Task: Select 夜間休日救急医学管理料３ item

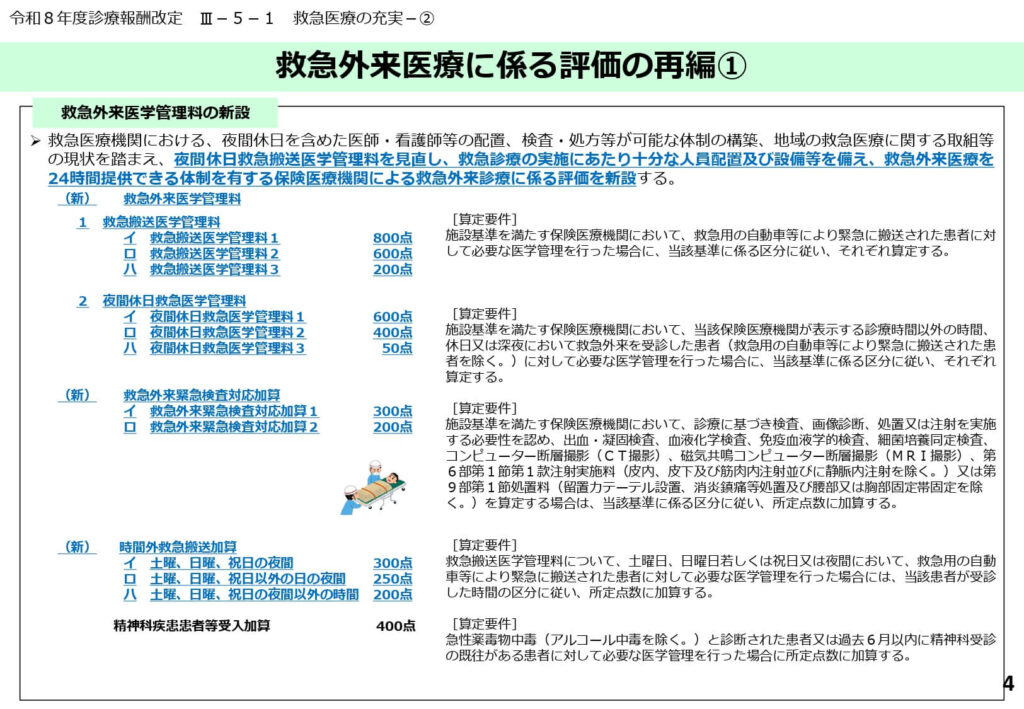Action: [x=227, y=348]
